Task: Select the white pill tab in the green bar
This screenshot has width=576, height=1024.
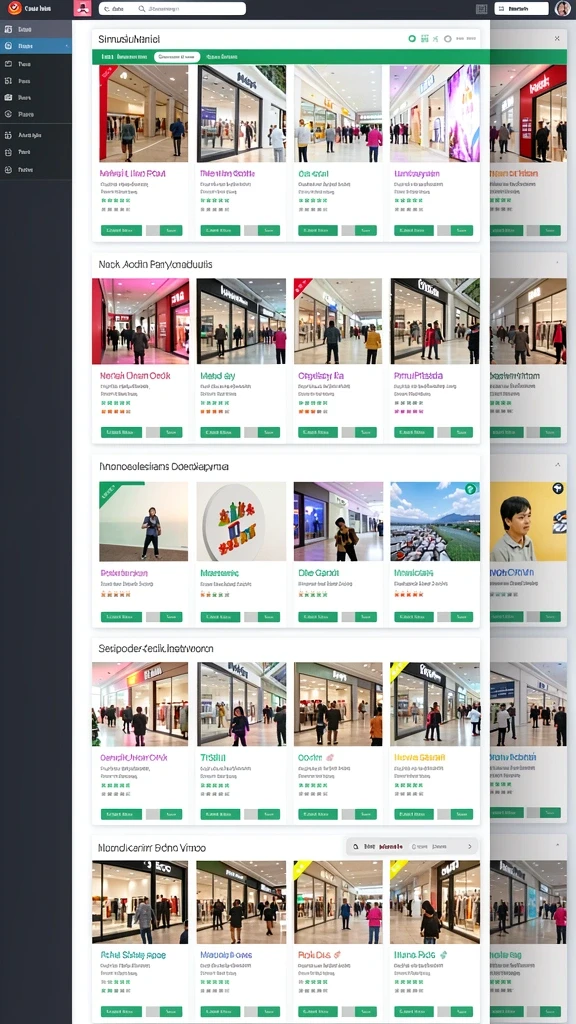Action: tap(177, 57)
